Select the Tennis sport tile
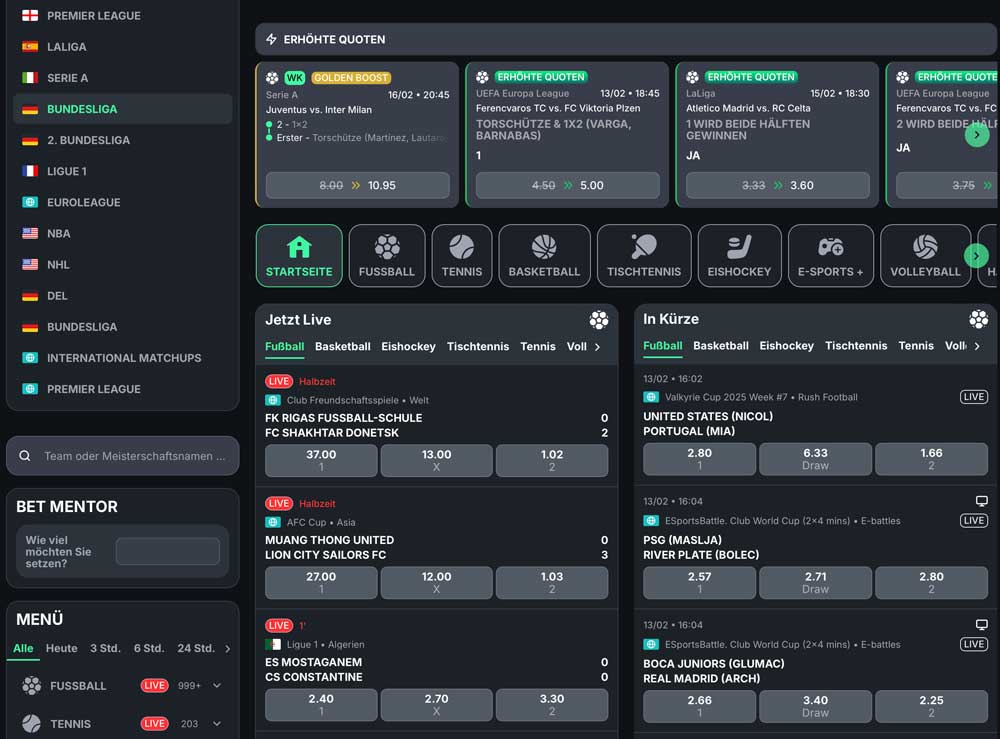1000x739 pixels. coord(462,256)
